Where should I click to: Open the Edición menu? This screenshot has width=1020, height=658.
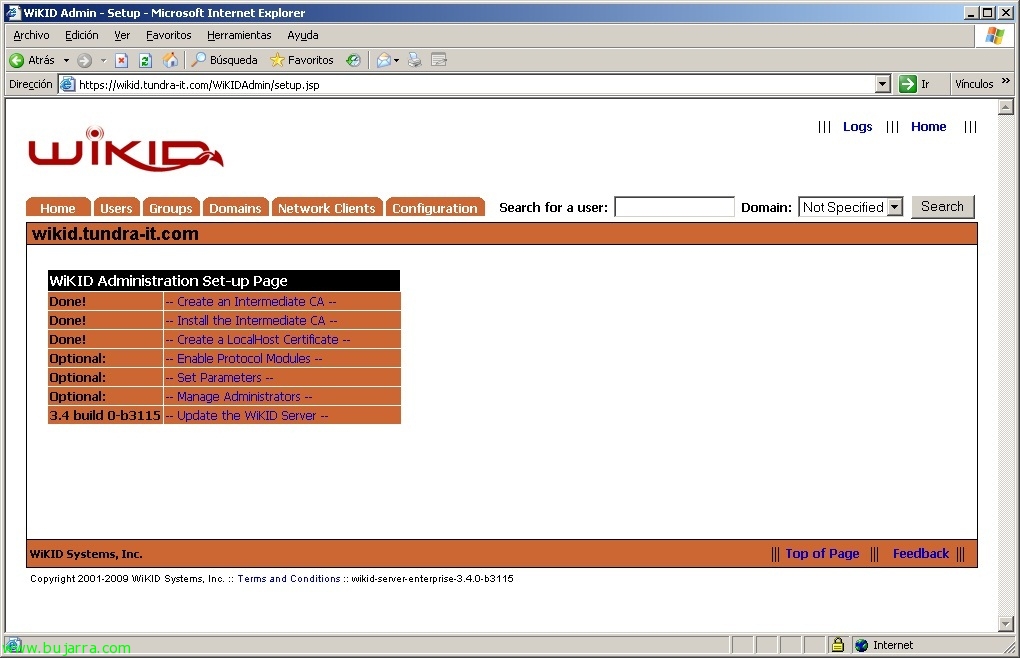pos(82,35)
